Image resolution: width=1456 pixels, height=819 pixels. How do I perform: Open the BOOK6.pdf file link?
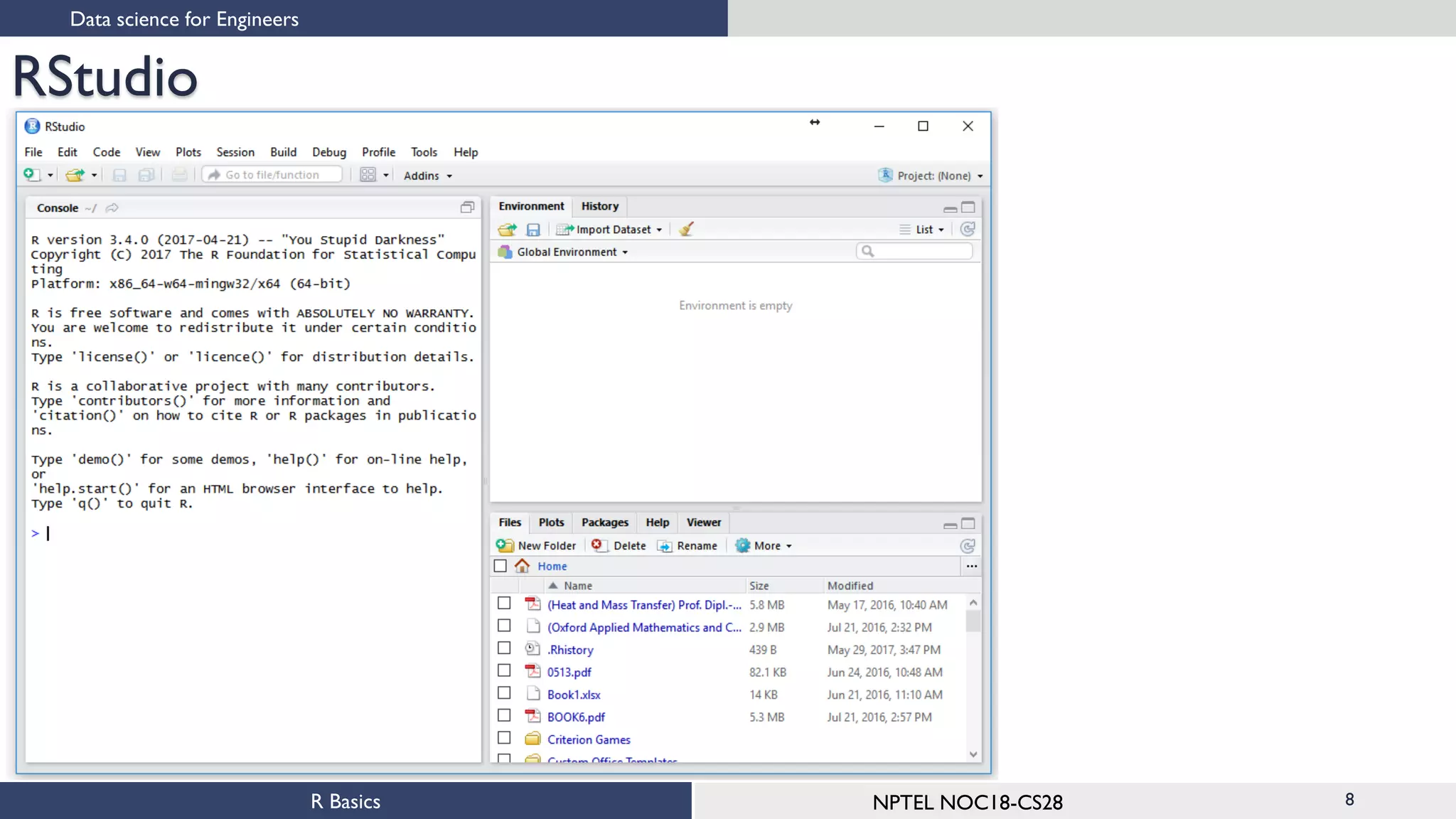pyautogui.click(x=576, y=717)
